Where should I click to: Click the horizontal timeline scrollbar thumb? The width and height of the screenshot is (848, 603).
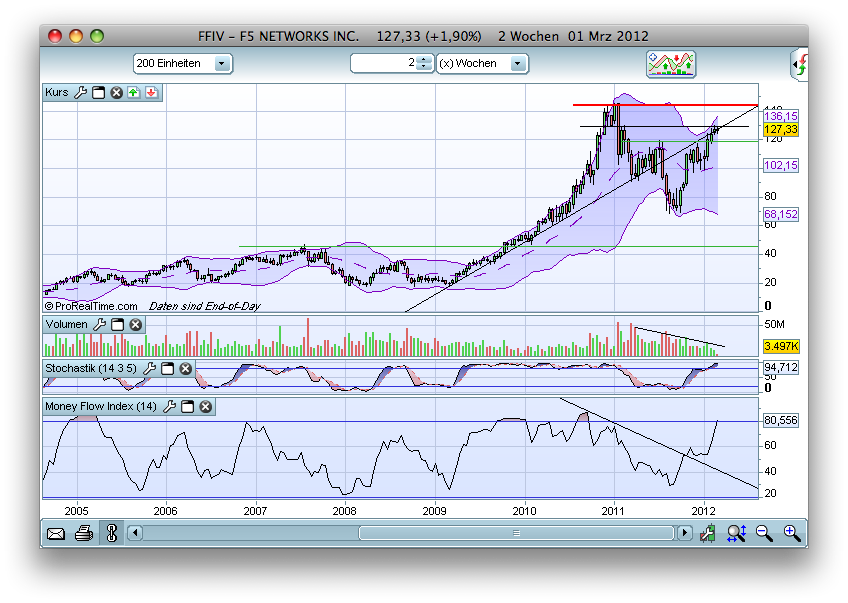click(516, 533)
